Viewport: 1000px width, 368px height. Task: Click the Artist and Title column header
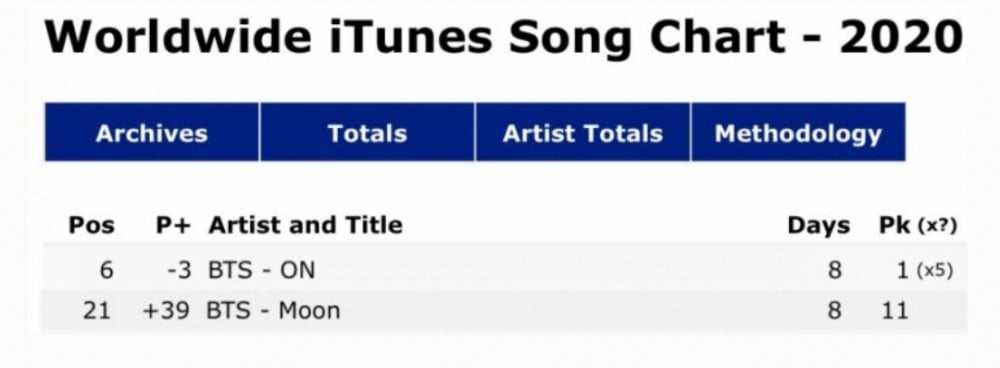[x=305, y=225]
